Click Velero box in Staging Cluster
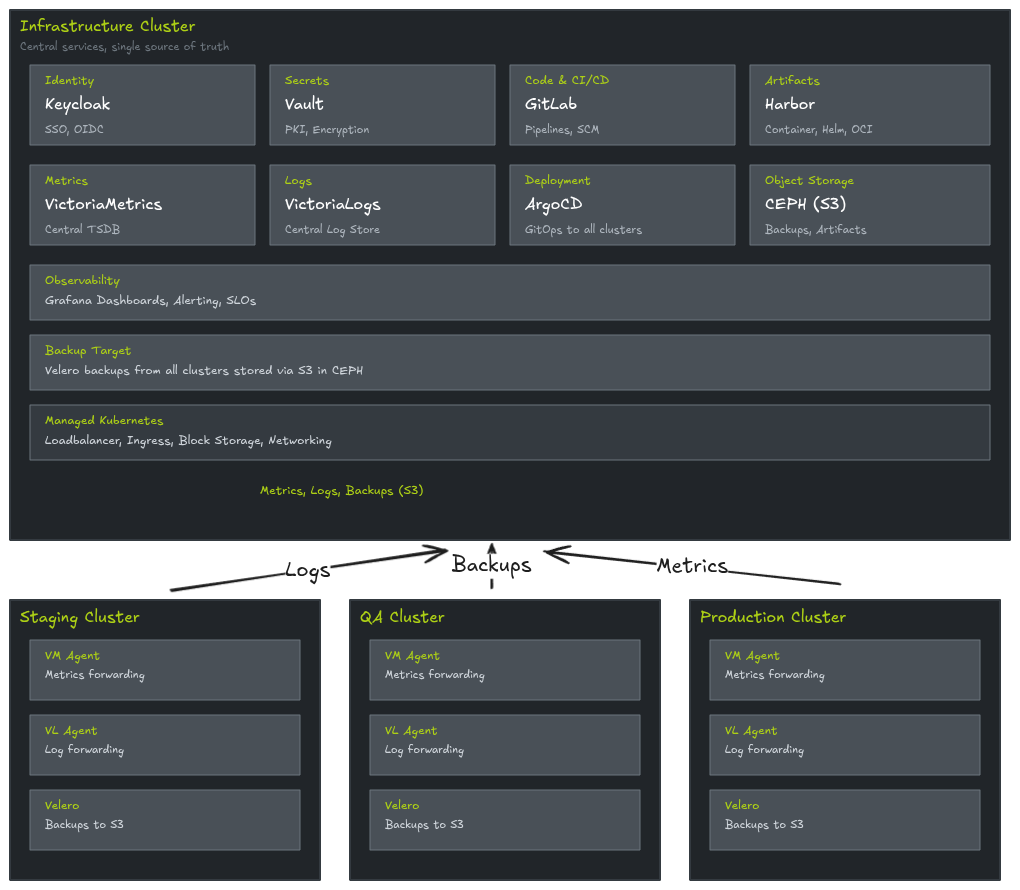1020x890 pixels. 165,819
